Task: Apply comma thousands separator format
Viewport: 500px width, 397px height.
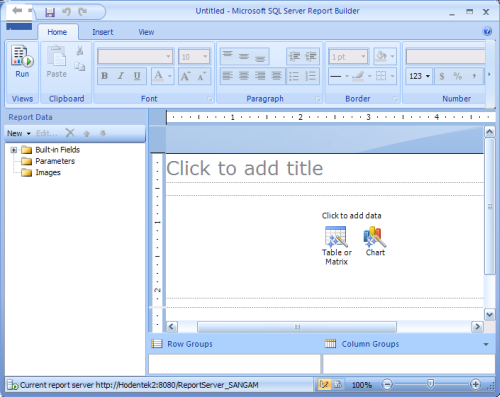Action: point(474,76)
